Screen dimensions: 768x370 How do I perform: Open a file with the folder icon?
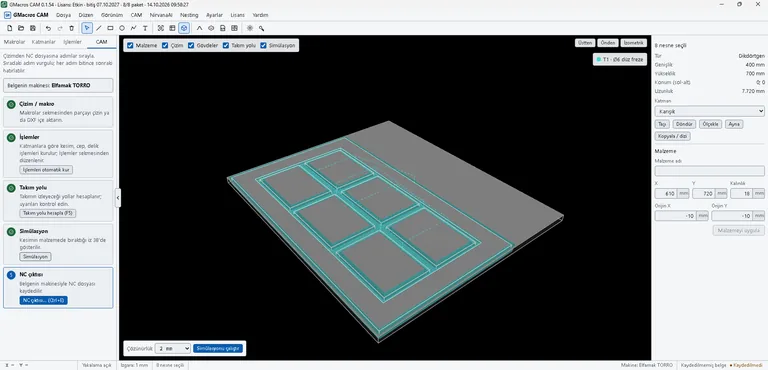point(21,28)
